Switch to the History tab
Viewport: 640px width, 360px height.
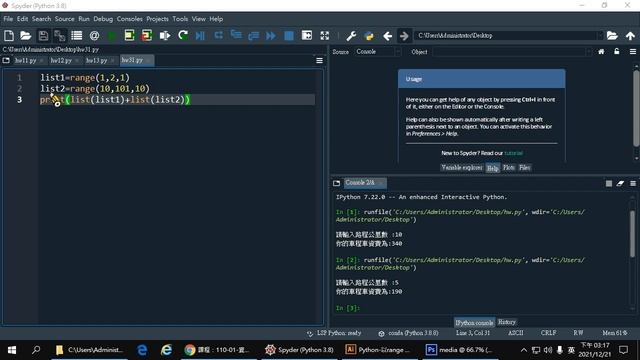pos(507,322)
